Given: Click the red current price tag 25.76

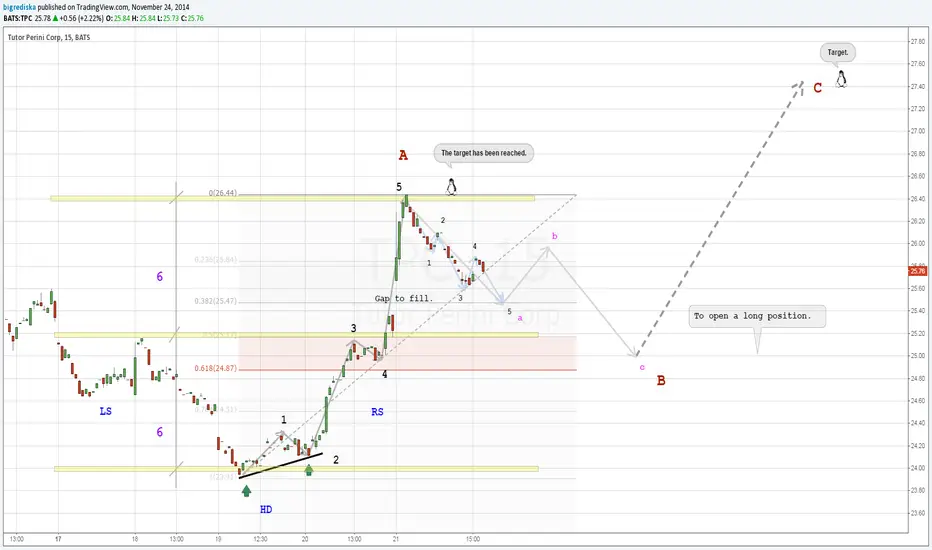Looking at the screenshot, I should (918, 271).
